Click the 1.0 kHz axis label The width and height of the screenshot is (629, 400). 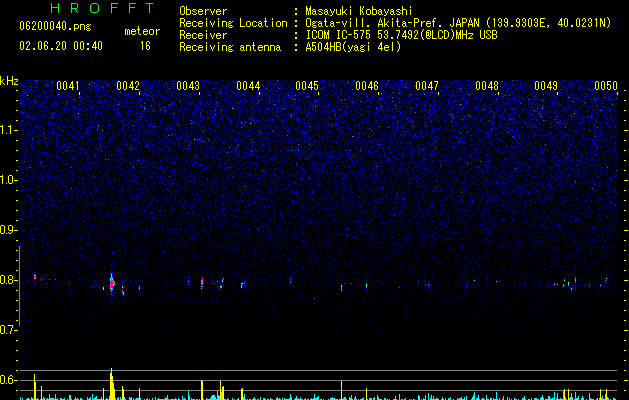point(9,180)
